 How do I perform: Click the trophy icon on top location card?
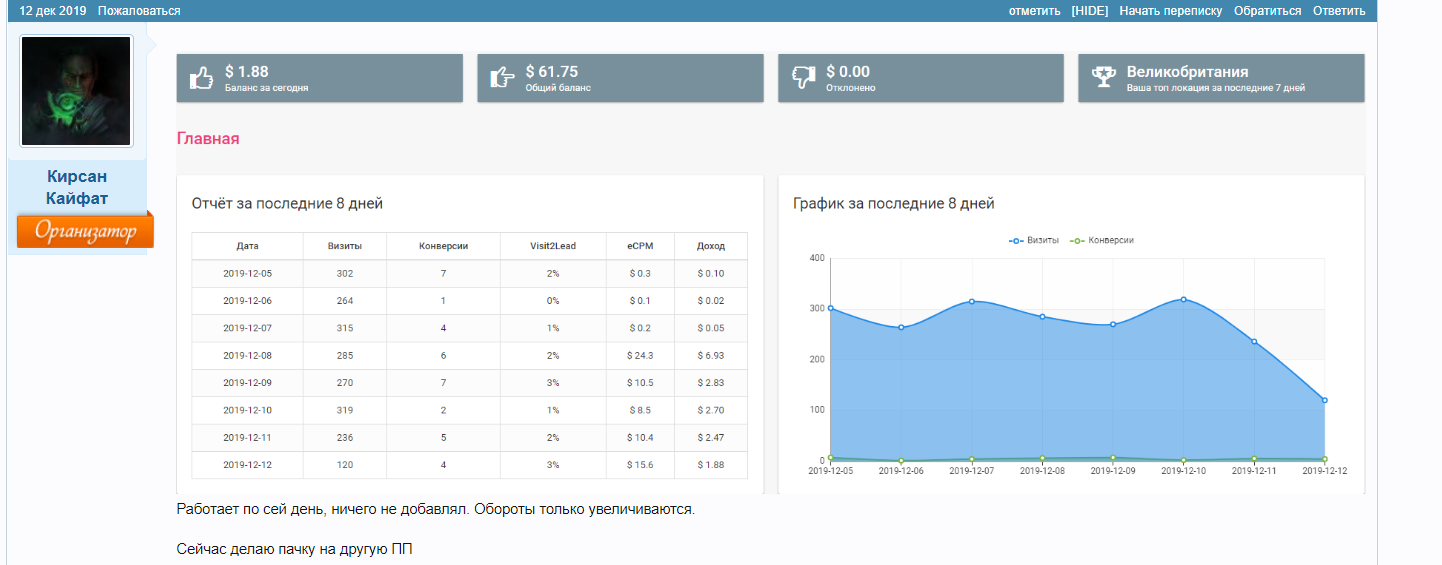pos(1103,78)
